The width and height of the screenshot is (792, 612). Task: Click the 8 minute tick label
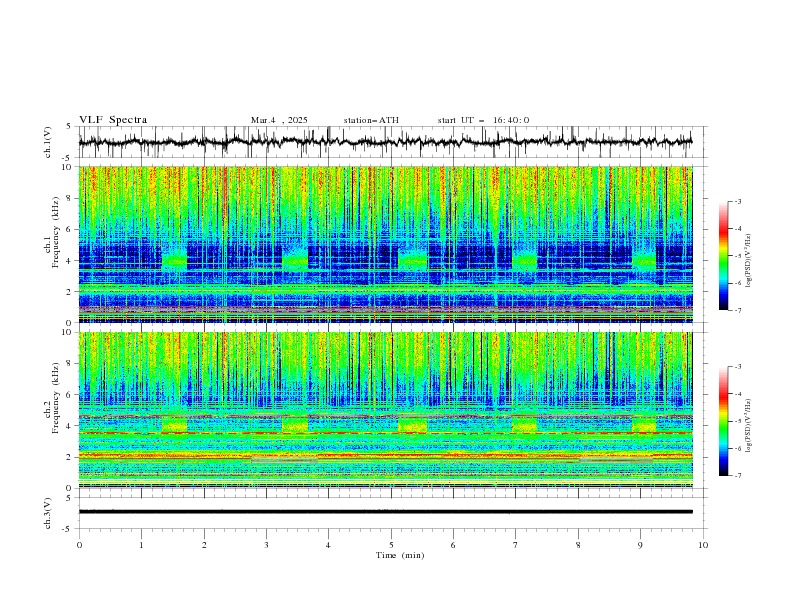coord(578,545)
